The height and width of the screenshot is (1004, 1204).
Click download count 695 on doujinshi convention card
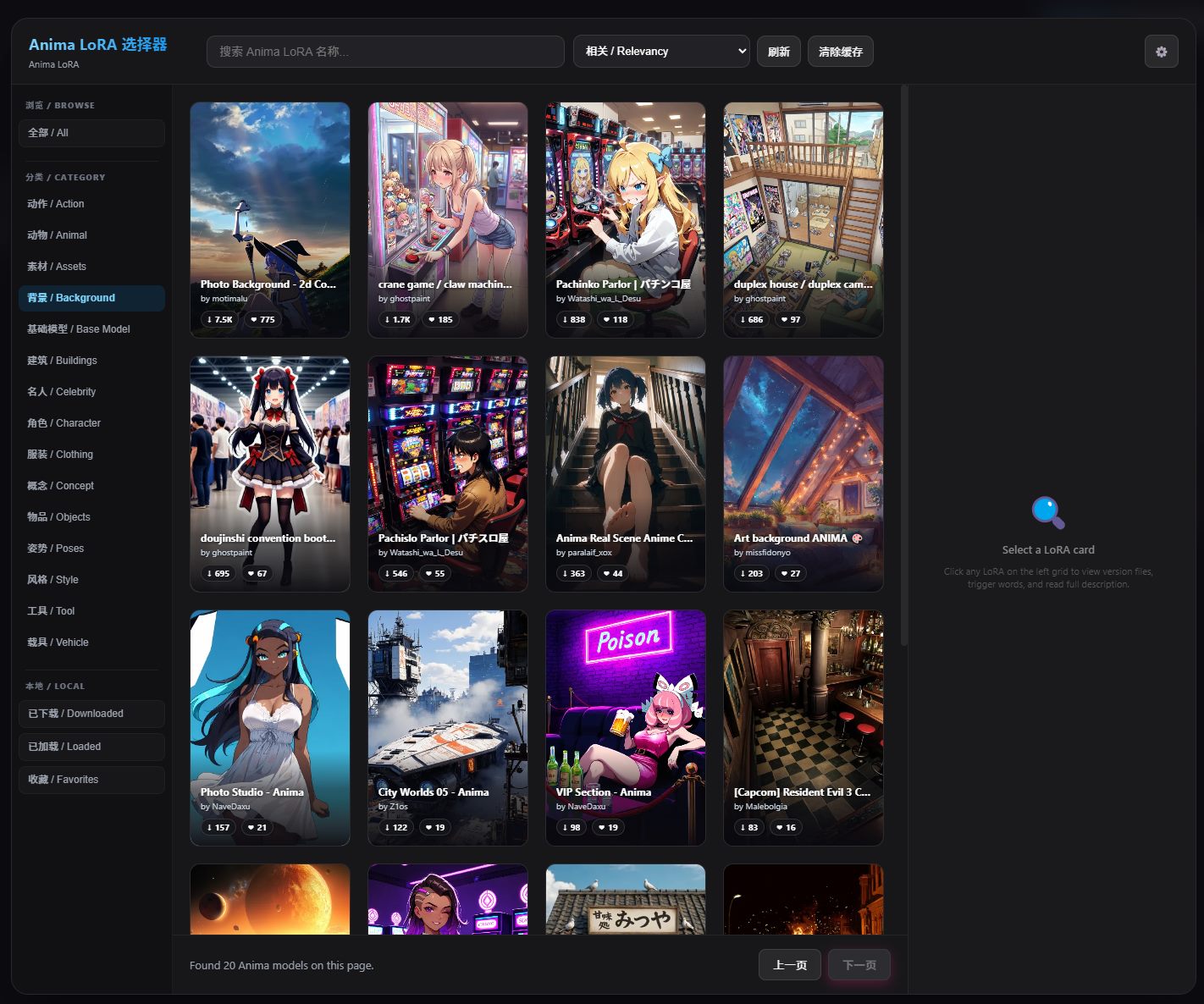pos(218,573)
